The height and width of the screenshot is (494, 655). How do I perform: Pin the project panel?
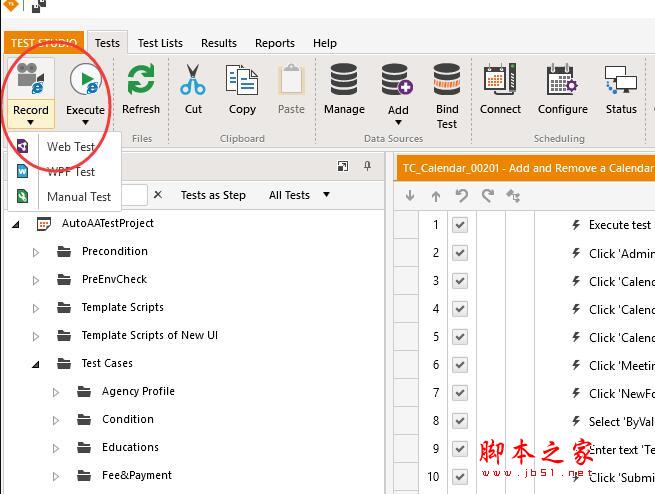point(367,166)
